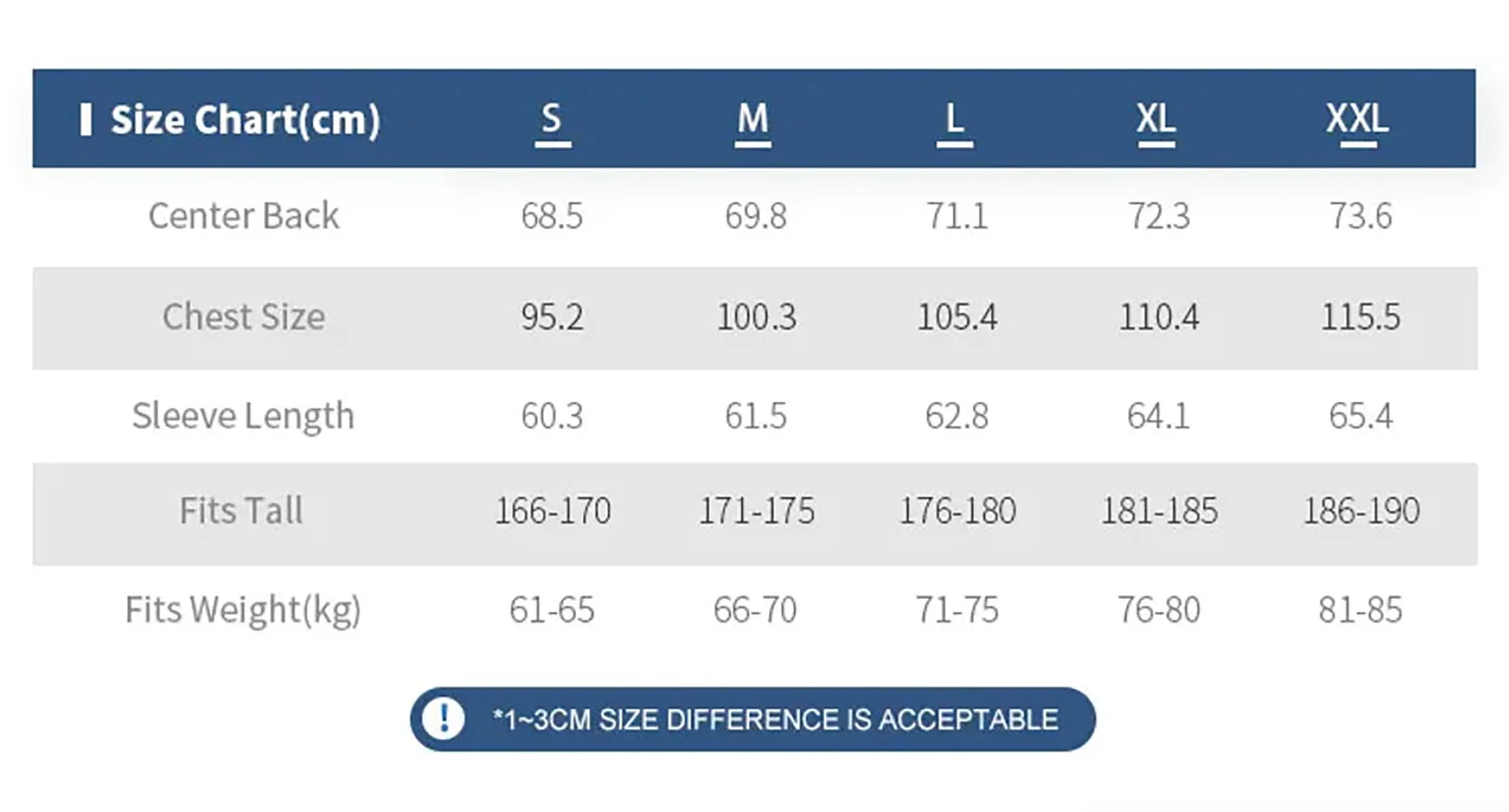Click the 62.8 Sleeve Length cell

956,416
